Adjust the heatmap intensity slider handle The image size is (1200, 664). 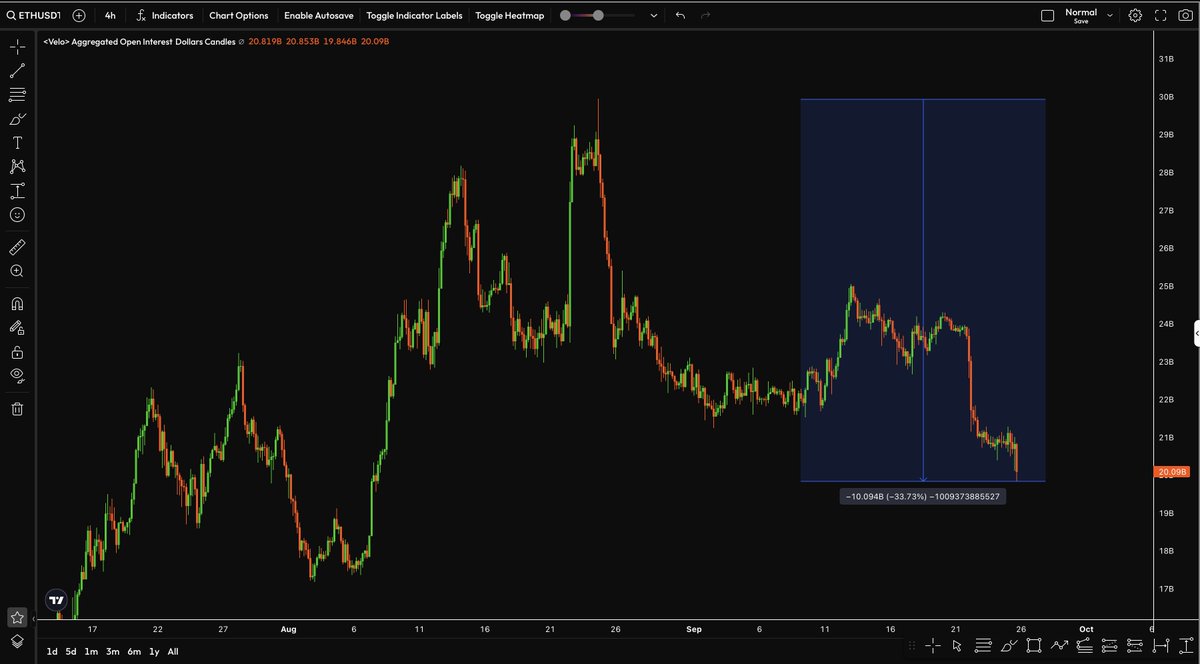pos(598,16)
